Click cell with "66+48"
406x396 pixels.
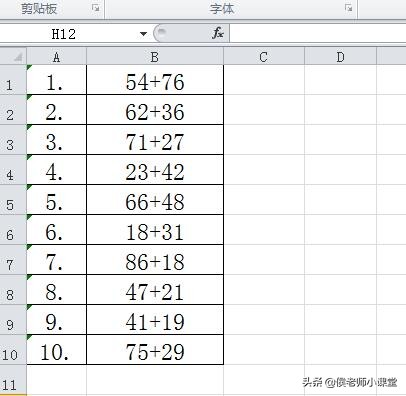click(x=155, y=200)
